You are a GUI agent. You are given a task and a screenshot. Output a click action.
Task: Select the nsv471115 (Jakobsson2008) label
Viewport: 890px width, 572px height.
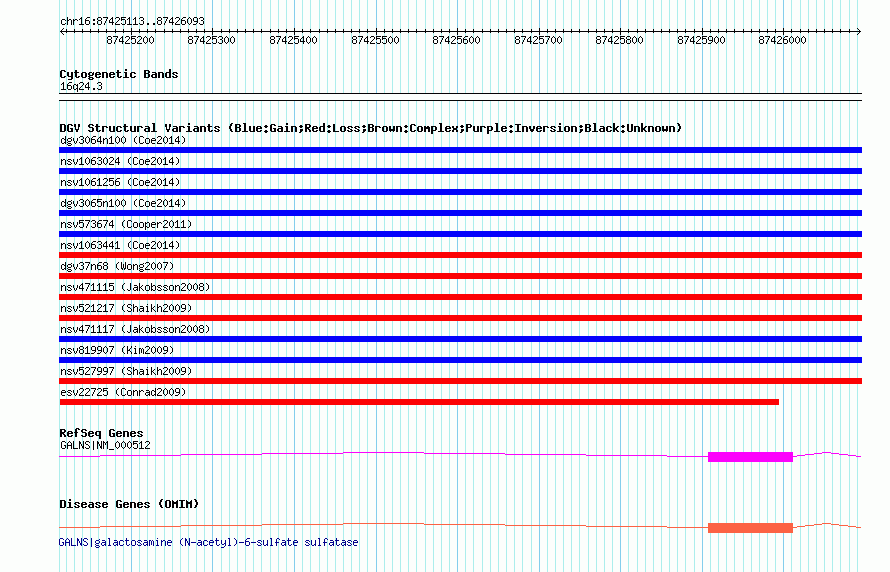coord(135,287)
